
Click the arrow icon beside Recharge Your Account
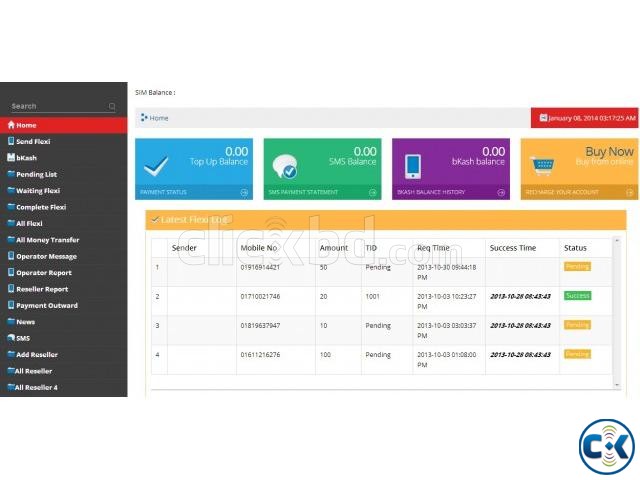(630, 192)
